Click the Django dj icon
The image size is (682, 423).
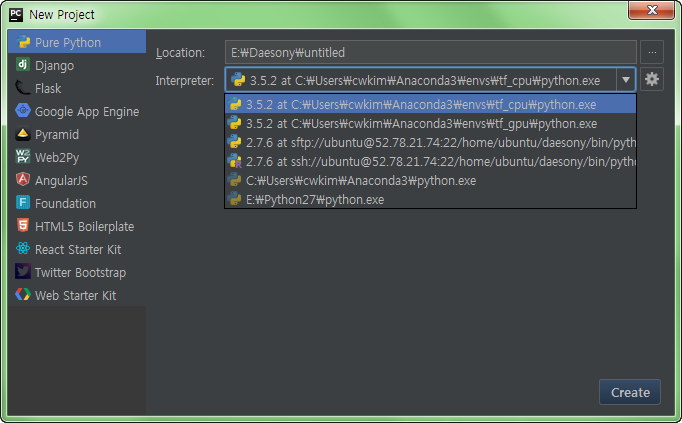(x=23, y=64)
